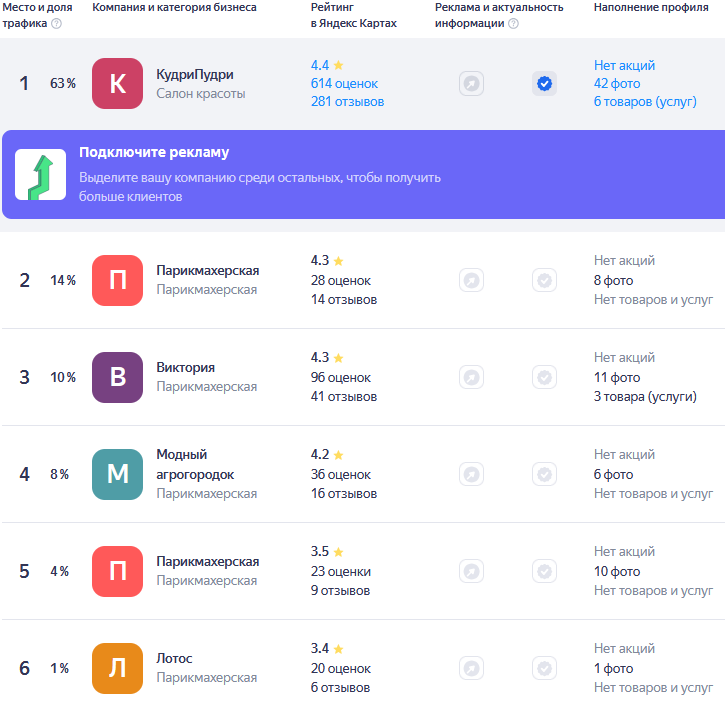Click the help icon next to 'трафика'
This screenshot has height=710, width=725.
pyautogui.click(x=56, y=24)
